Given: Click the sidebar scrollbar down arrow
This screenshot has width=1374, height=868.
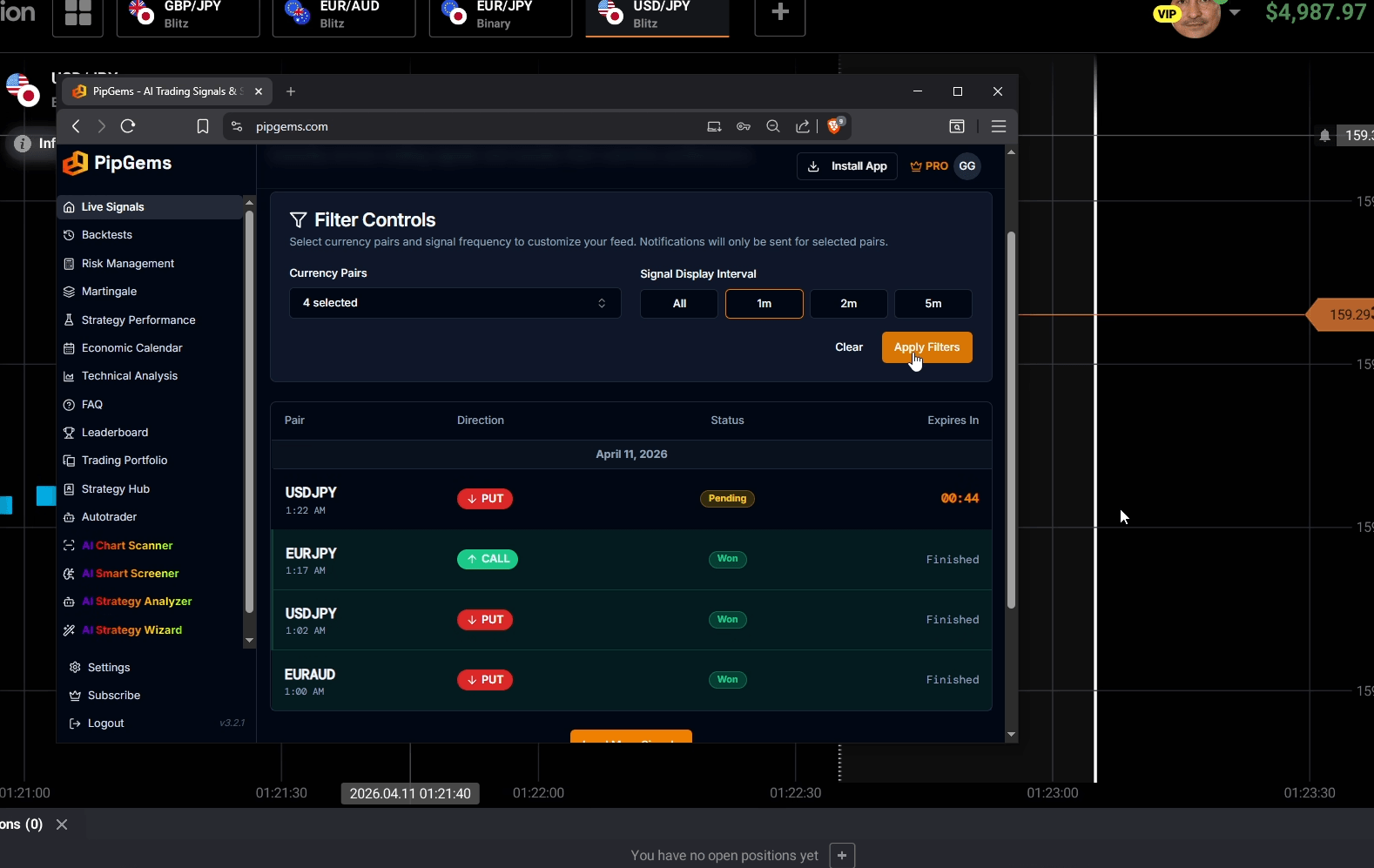Looking at the screenshot, I should pyautogui.click(x=249, y=641).
